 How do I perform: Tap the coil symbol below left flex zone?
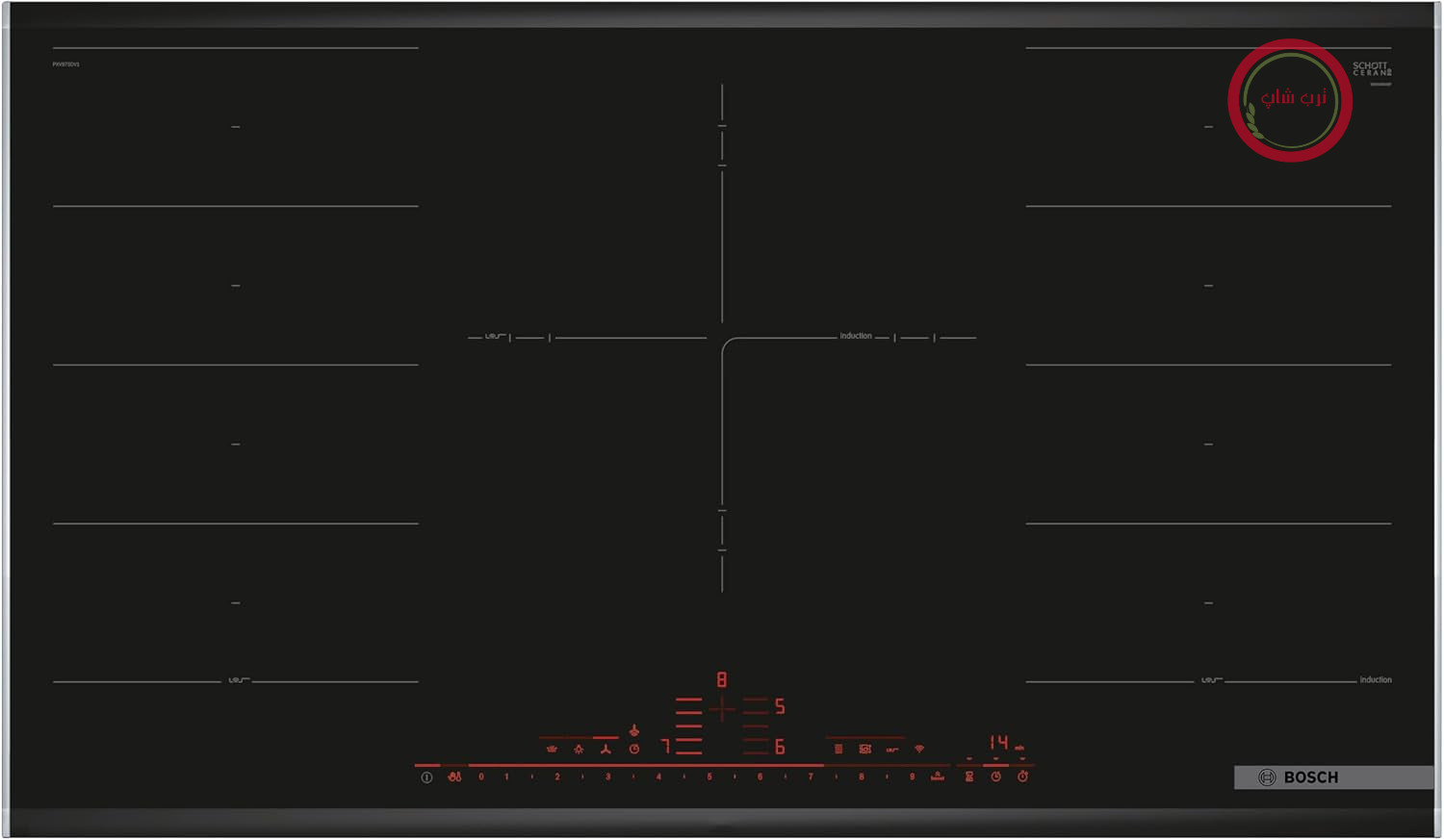tap(238, 680)
